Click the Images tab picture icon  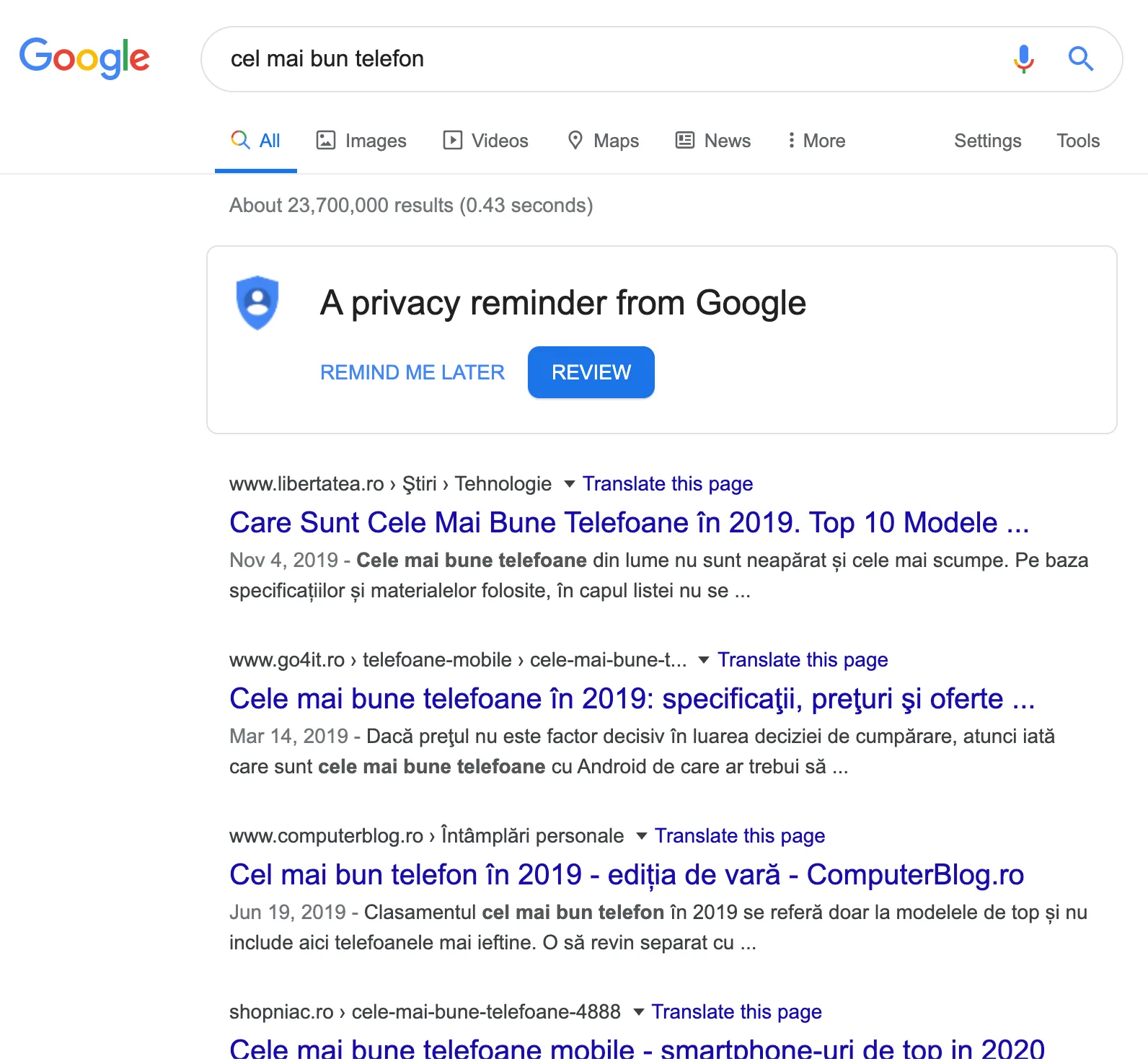[x=326, y=140]
